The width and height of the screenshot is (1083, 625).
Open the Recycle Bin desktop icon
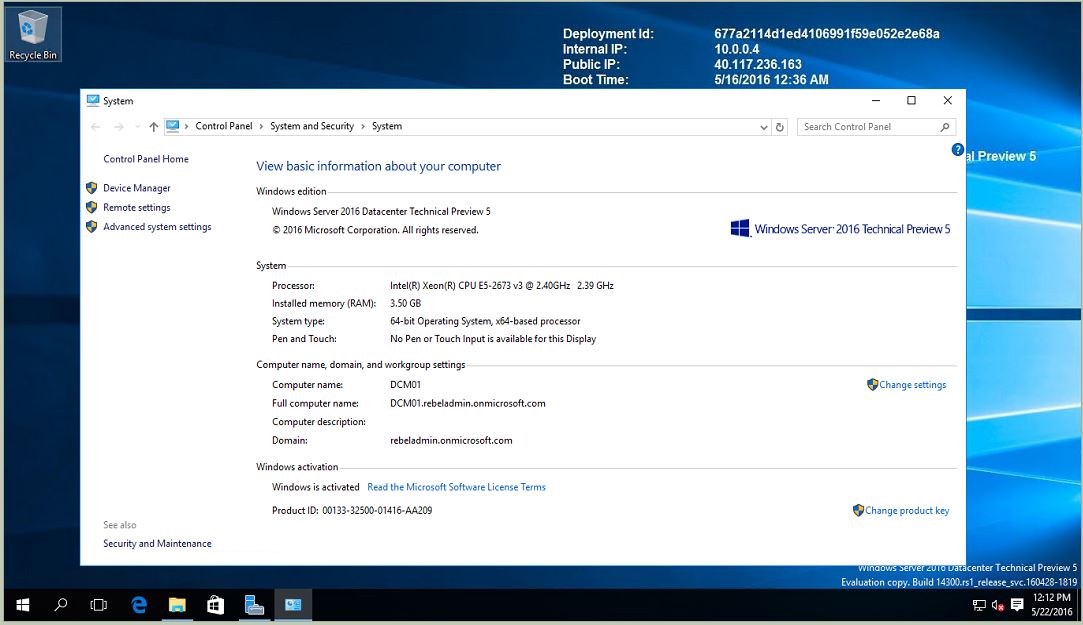click(32, 35)
